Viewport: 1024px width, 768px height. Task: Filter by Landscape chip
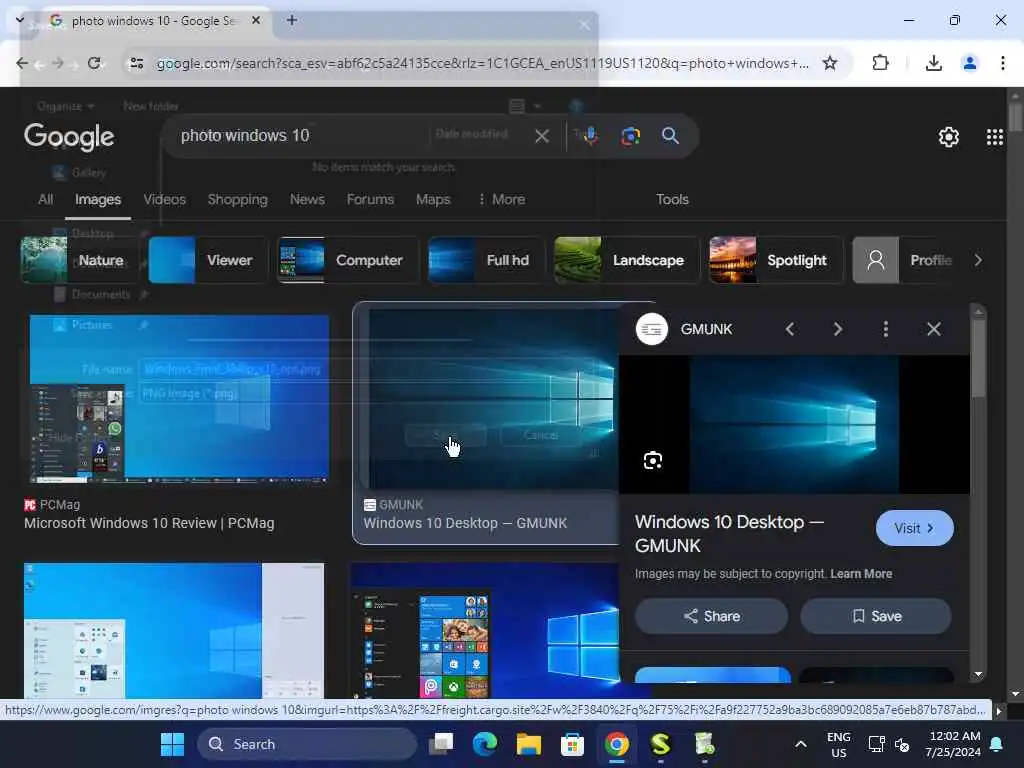pyautogui.click(x=626, y=260)
